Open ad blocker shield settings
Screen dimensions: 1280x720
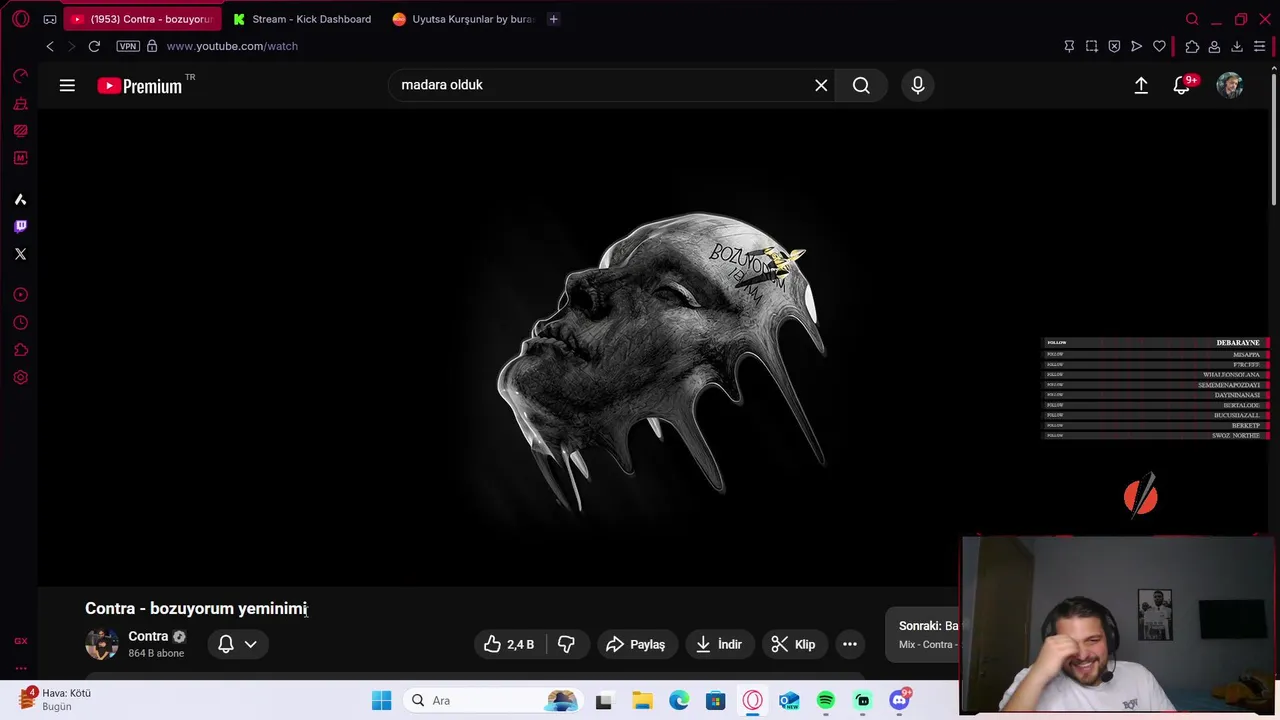pyautogui.click(x=1114, y=46)
